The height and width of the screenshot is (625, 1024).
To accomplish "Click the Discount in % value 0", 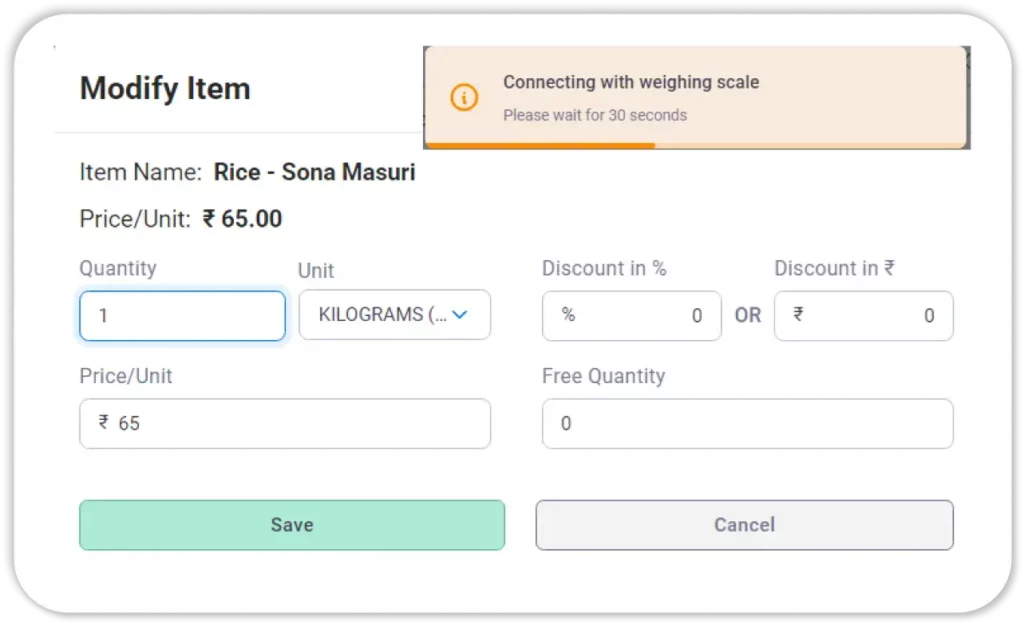I will click(x=697, y=316).
